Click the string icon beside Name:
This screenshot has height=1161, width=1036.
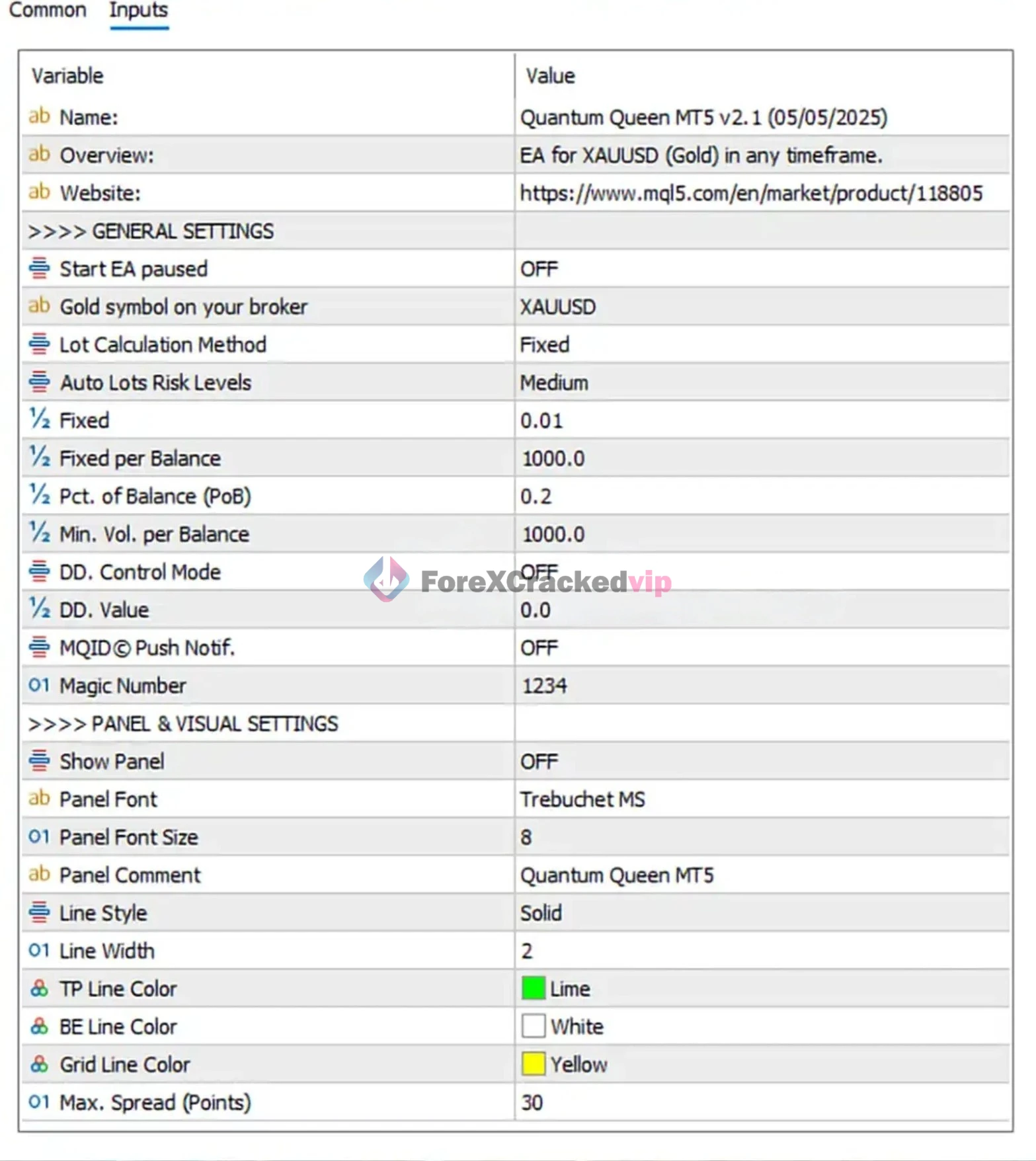pos(39,116)
